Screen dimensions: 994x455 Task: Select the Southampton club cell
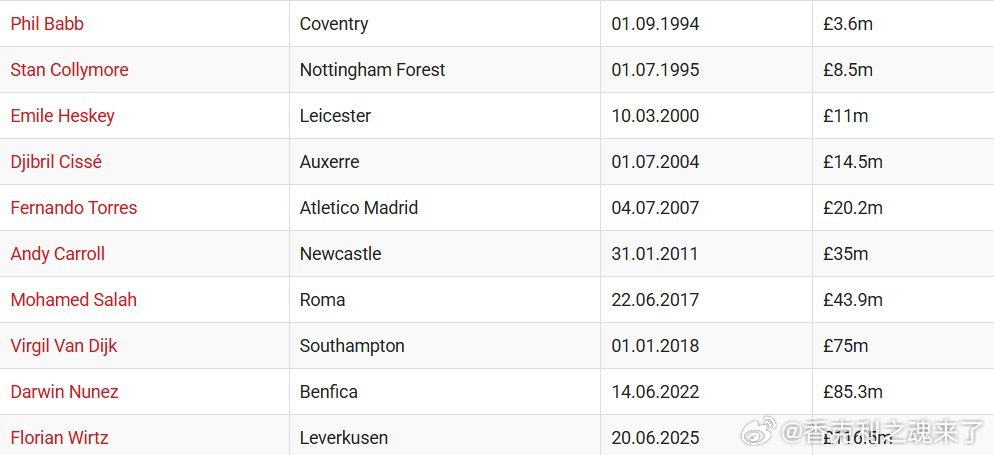tap(445, 346)
